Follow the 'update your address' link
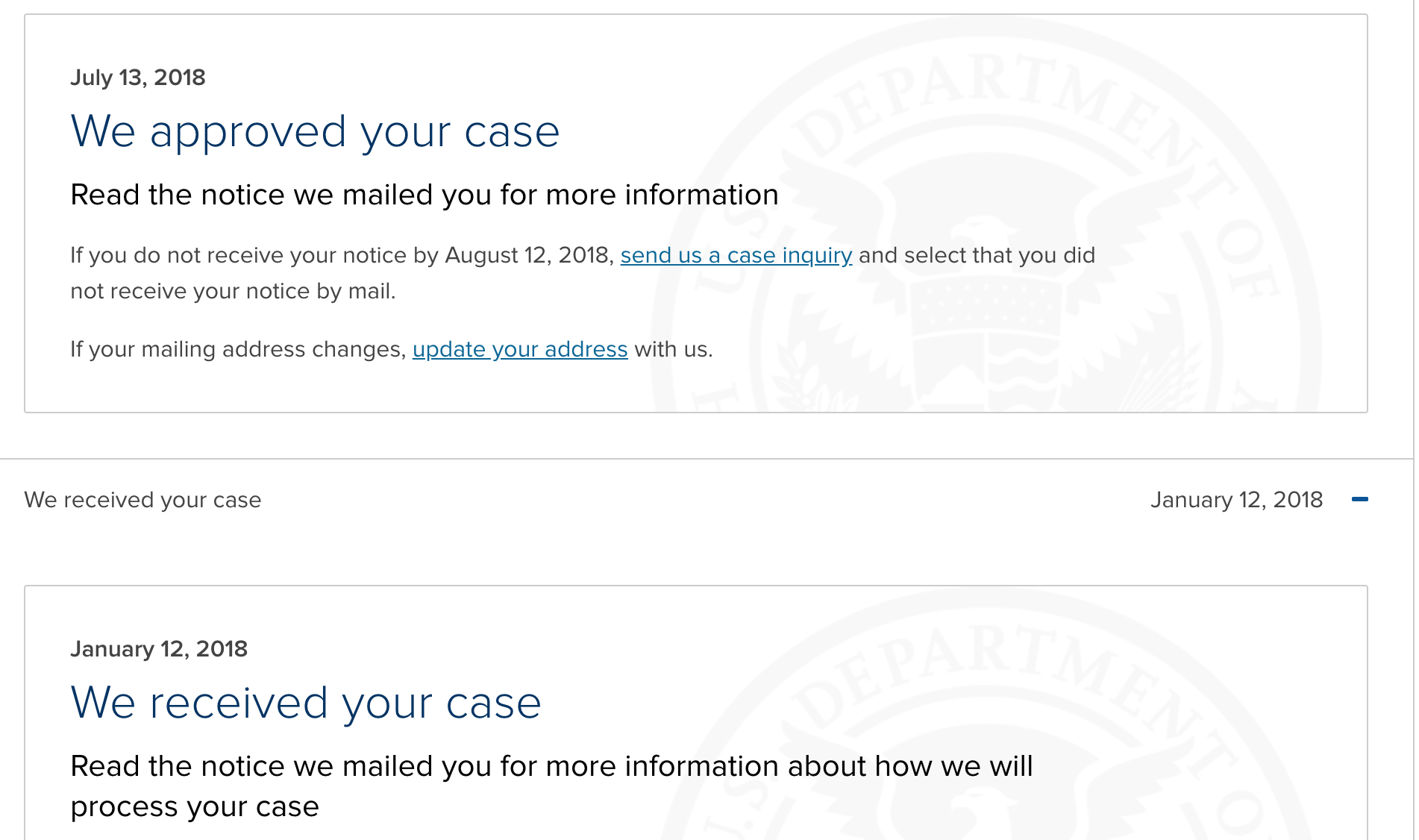The height and width of the screenshot is (840, 1419). pos(520,349)
